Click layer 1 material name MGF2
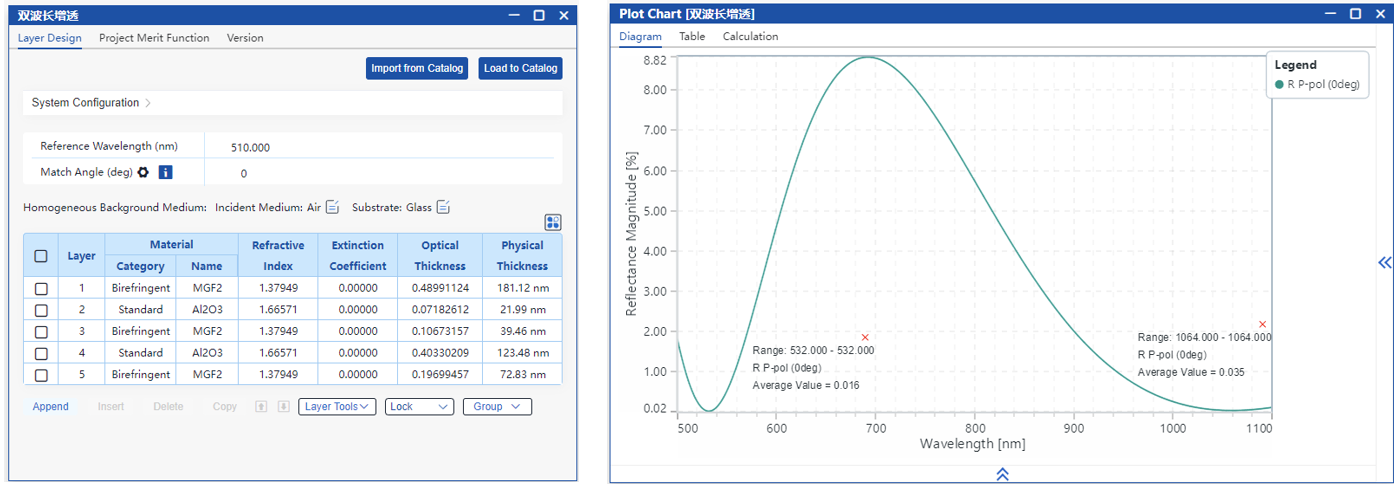Screen dimensions: 1400x490 pos(207,288)
